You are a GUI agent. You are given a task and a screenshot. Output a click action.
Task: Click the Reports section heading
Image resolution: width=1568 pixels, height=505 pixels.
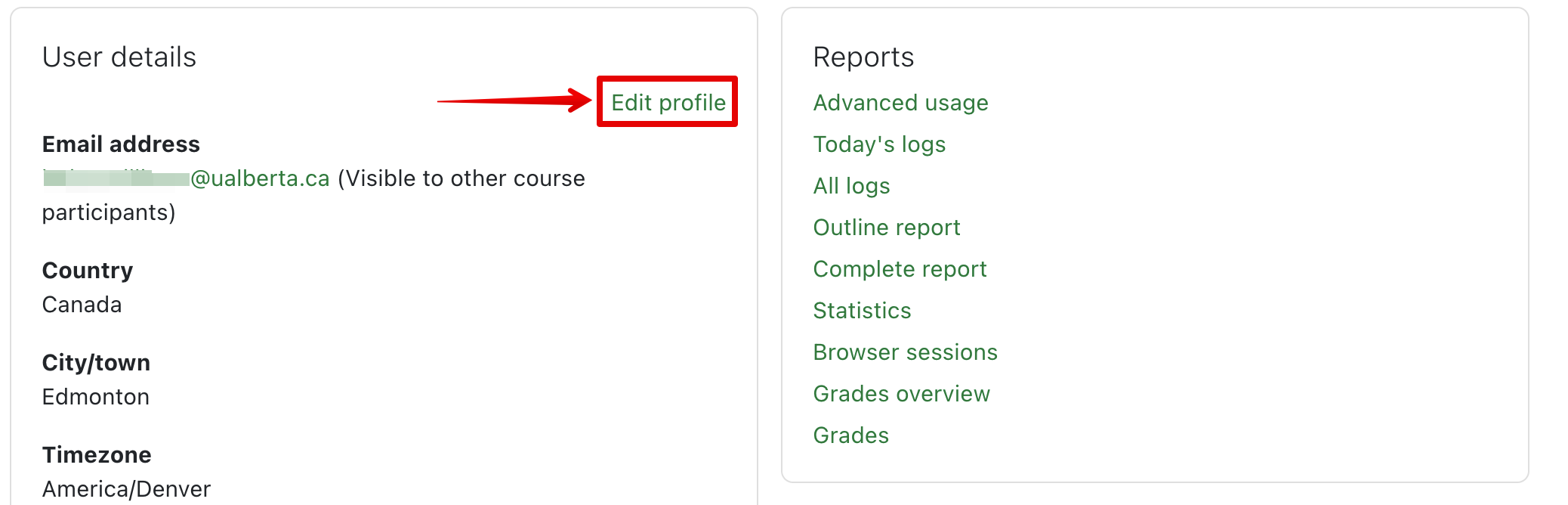click(863, 57)
